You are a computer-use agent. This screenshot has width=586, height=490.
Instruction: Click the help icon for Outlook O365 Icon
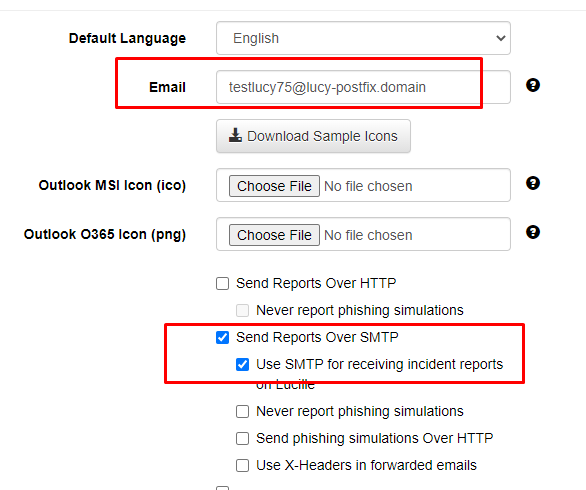tap(533, 232)
